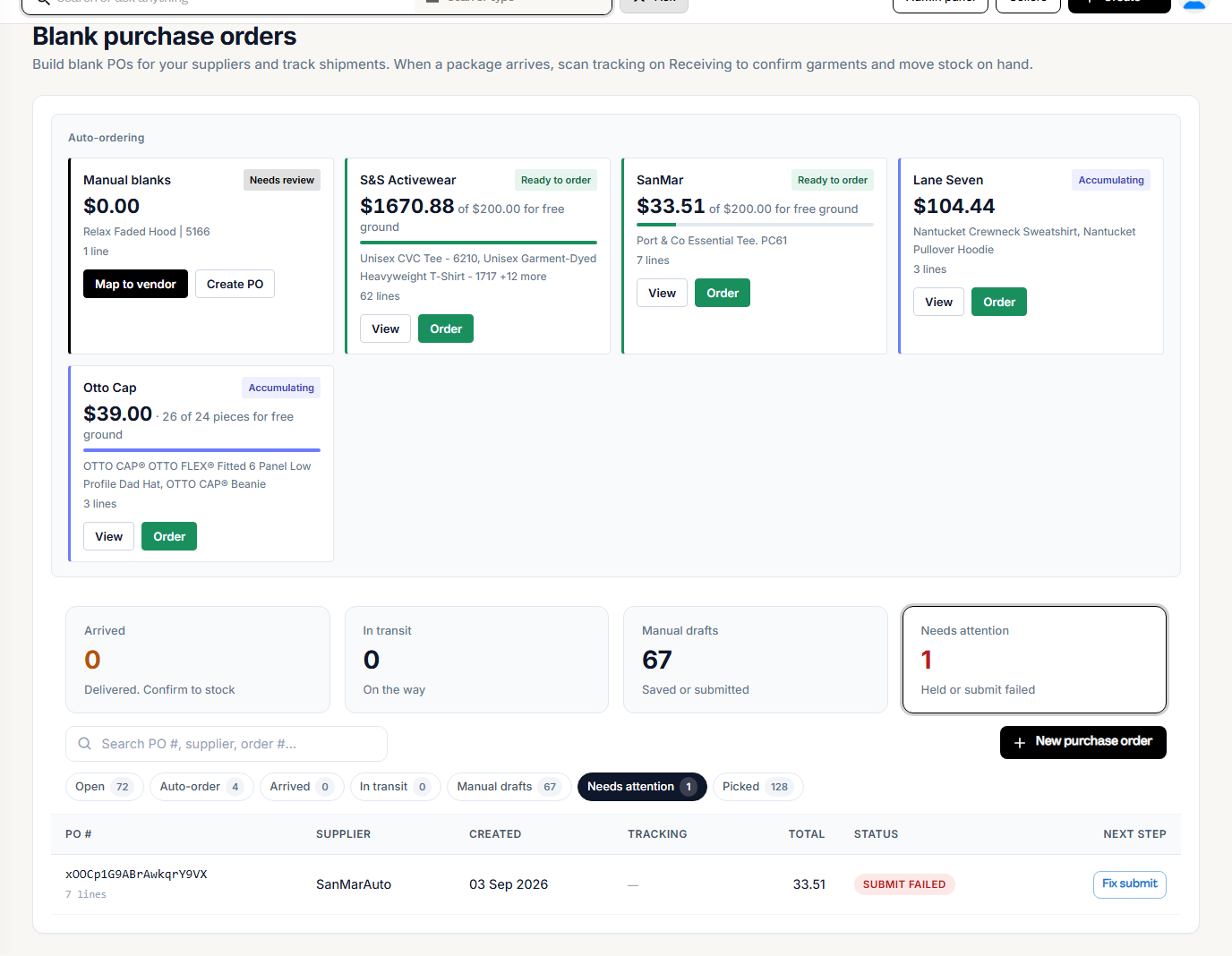The height and width of the screenshot is (956, 1232).
Task: Select the Needs attention filter tab
Action: click(642, 787)
